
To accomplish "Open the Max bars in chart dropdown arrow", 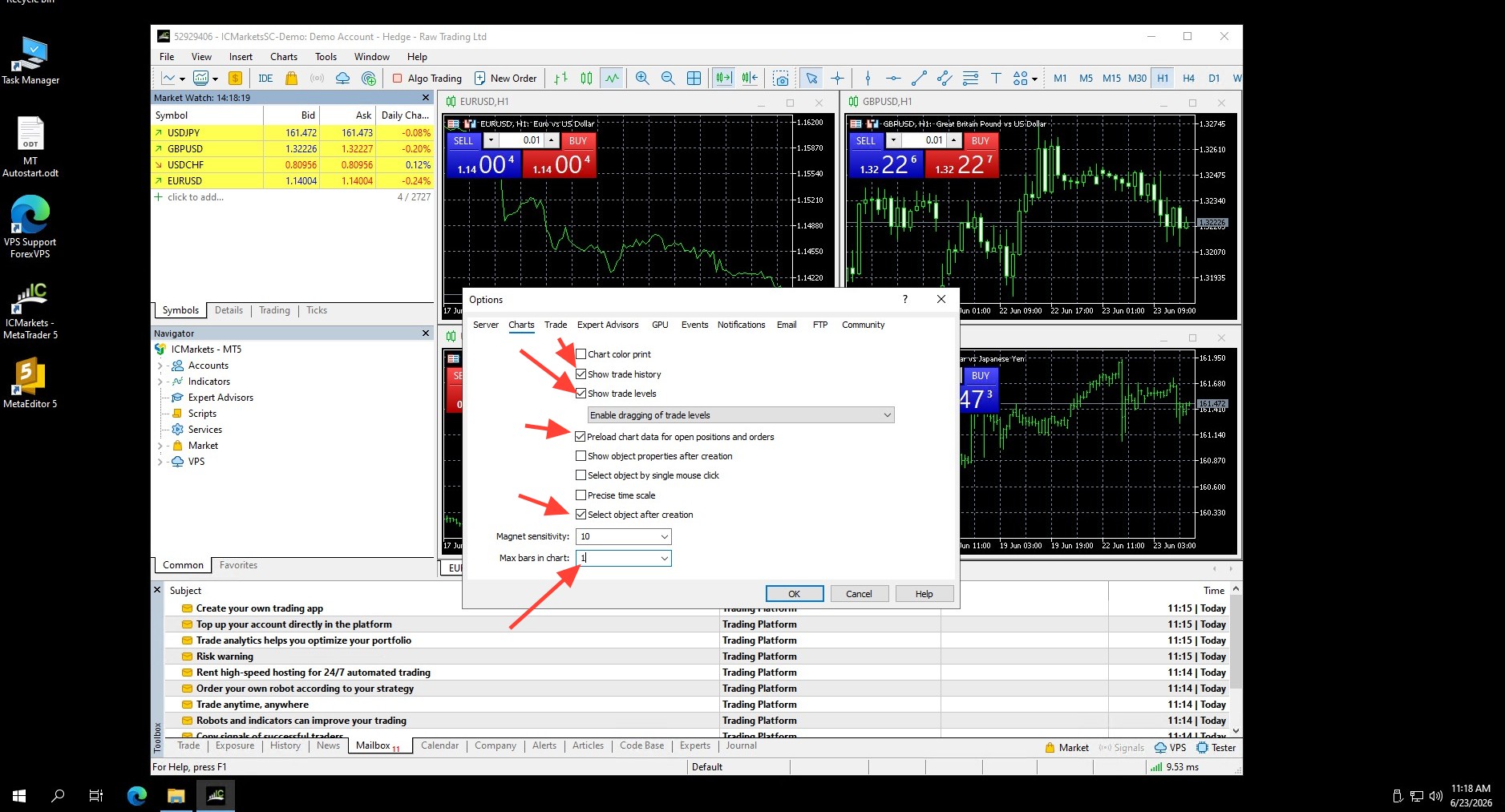I will coord(665,558).
